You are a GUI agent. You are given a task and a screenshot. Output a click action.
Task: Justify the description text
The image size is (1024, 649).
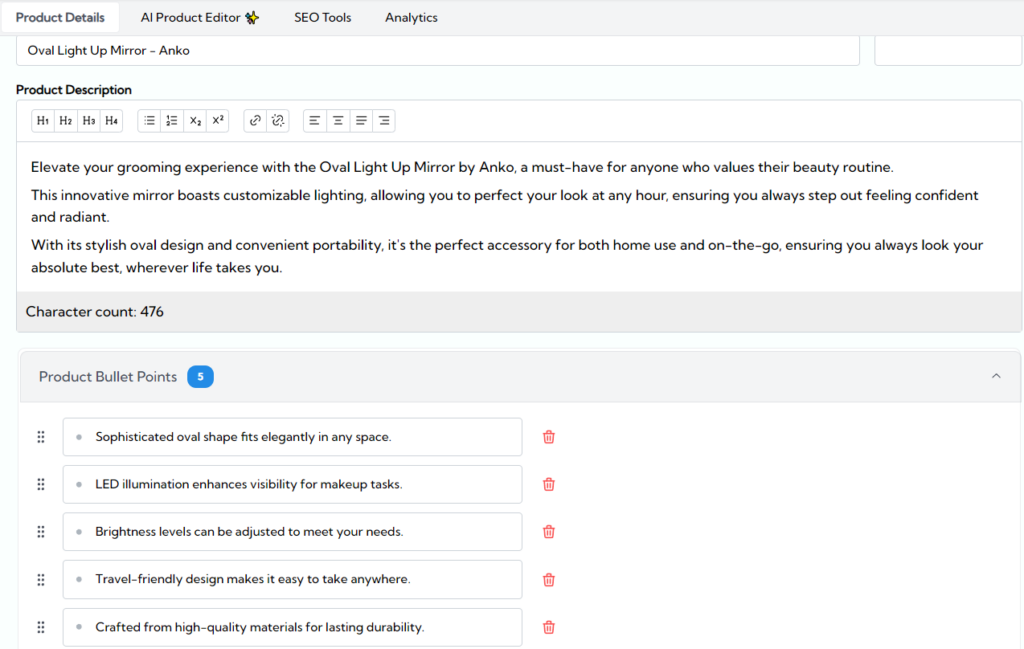[361, 121]
